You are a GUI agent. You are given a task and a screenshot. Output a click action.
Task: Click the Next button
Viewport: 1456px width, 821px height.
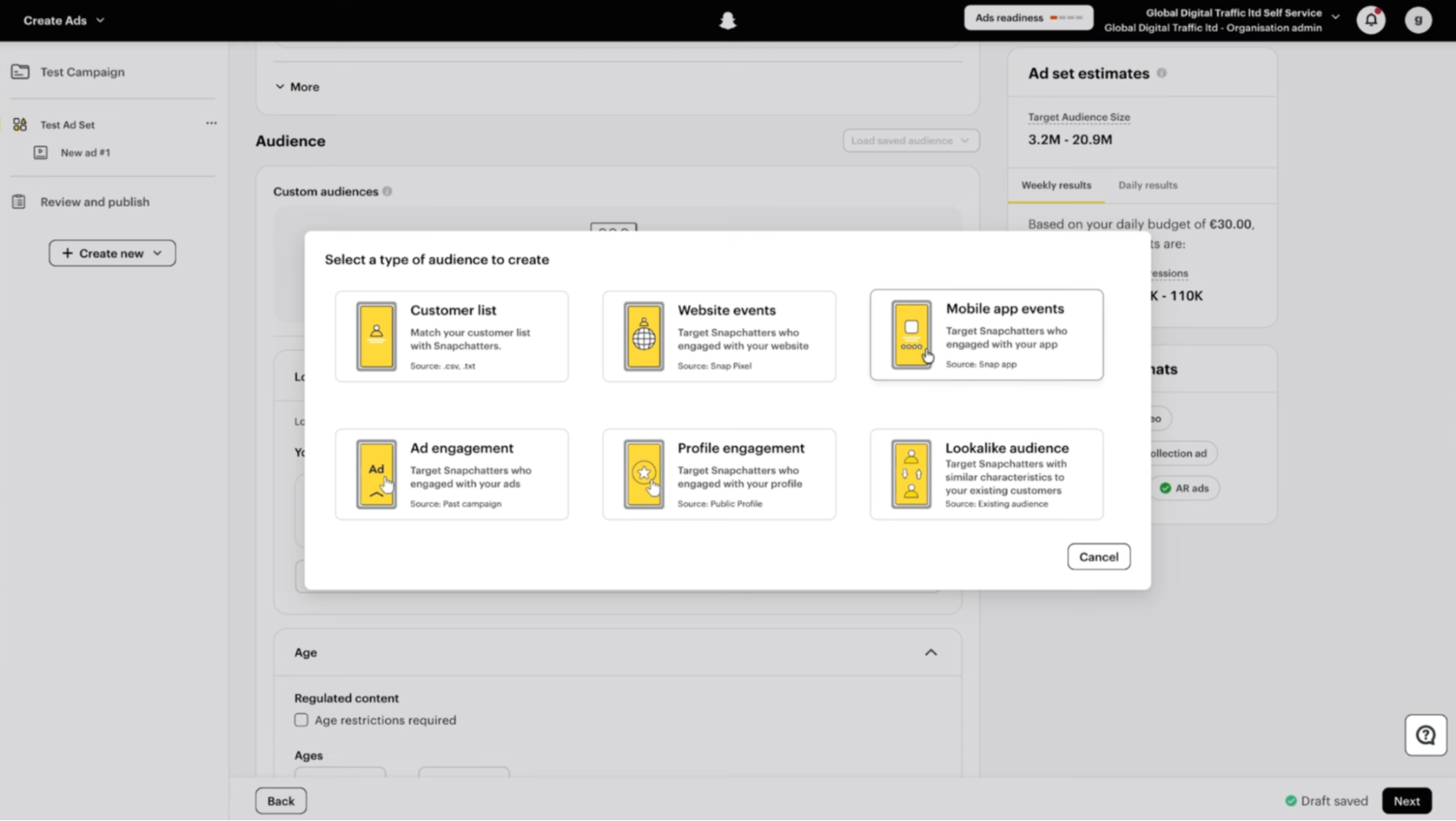(1406, 801)
